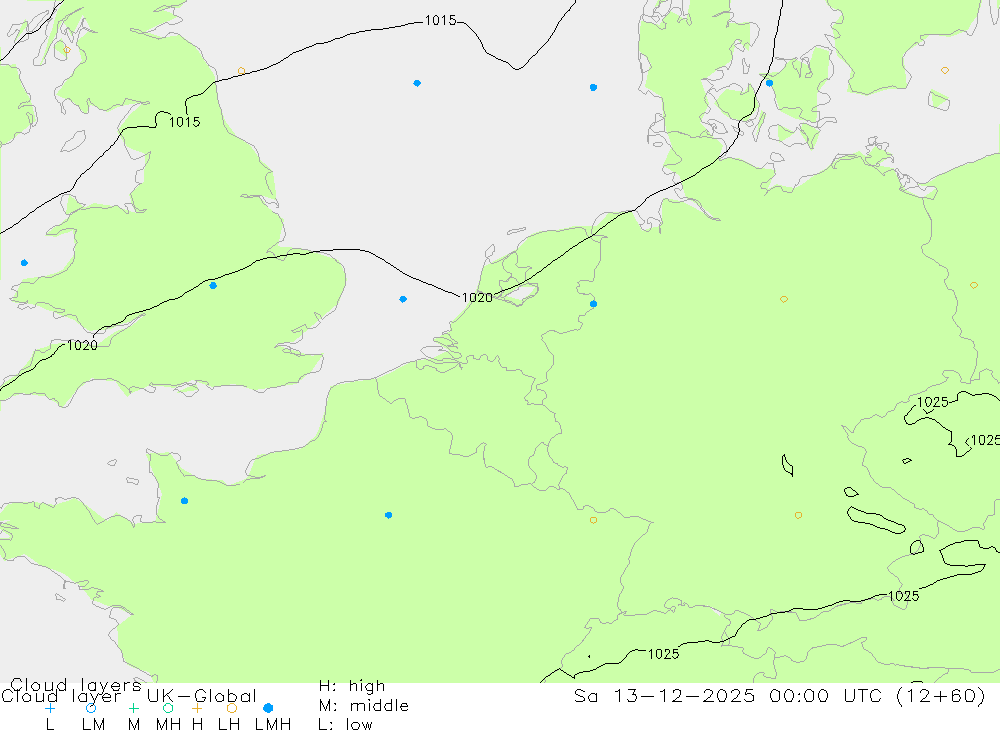This screenshot has width=1000, height=733.
Task: Click the 'UK-Global' model name text
Action: (202, 696)
